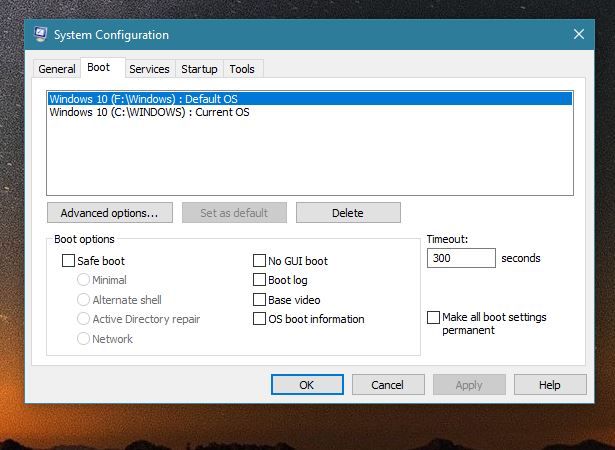Go to the Startup tab
This screenshot has width=615, height=450.
(199, 69)
